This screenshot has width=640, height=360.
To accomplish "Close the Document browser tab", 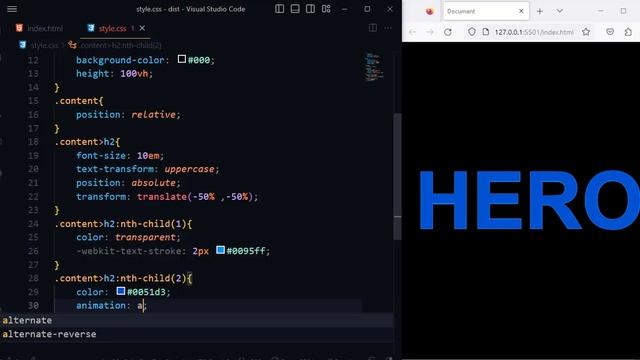I will pos(521,11).
